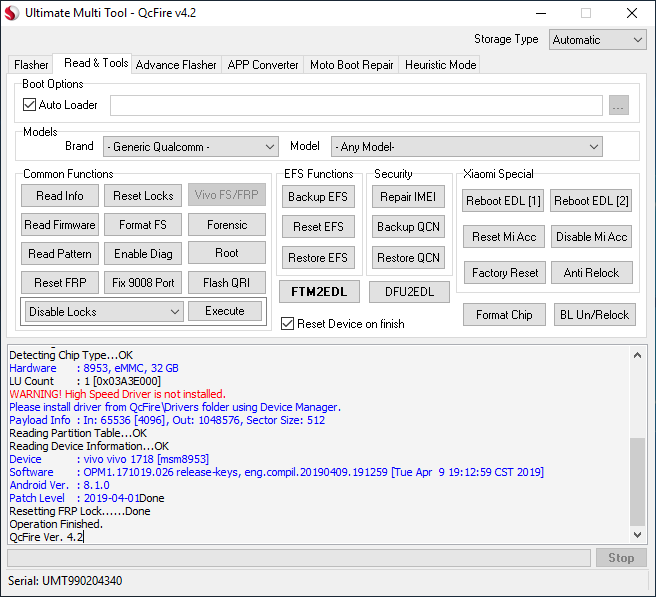Click the FTM2EDL button
This screenshot has height=597, width=656.
click(319, 292)
